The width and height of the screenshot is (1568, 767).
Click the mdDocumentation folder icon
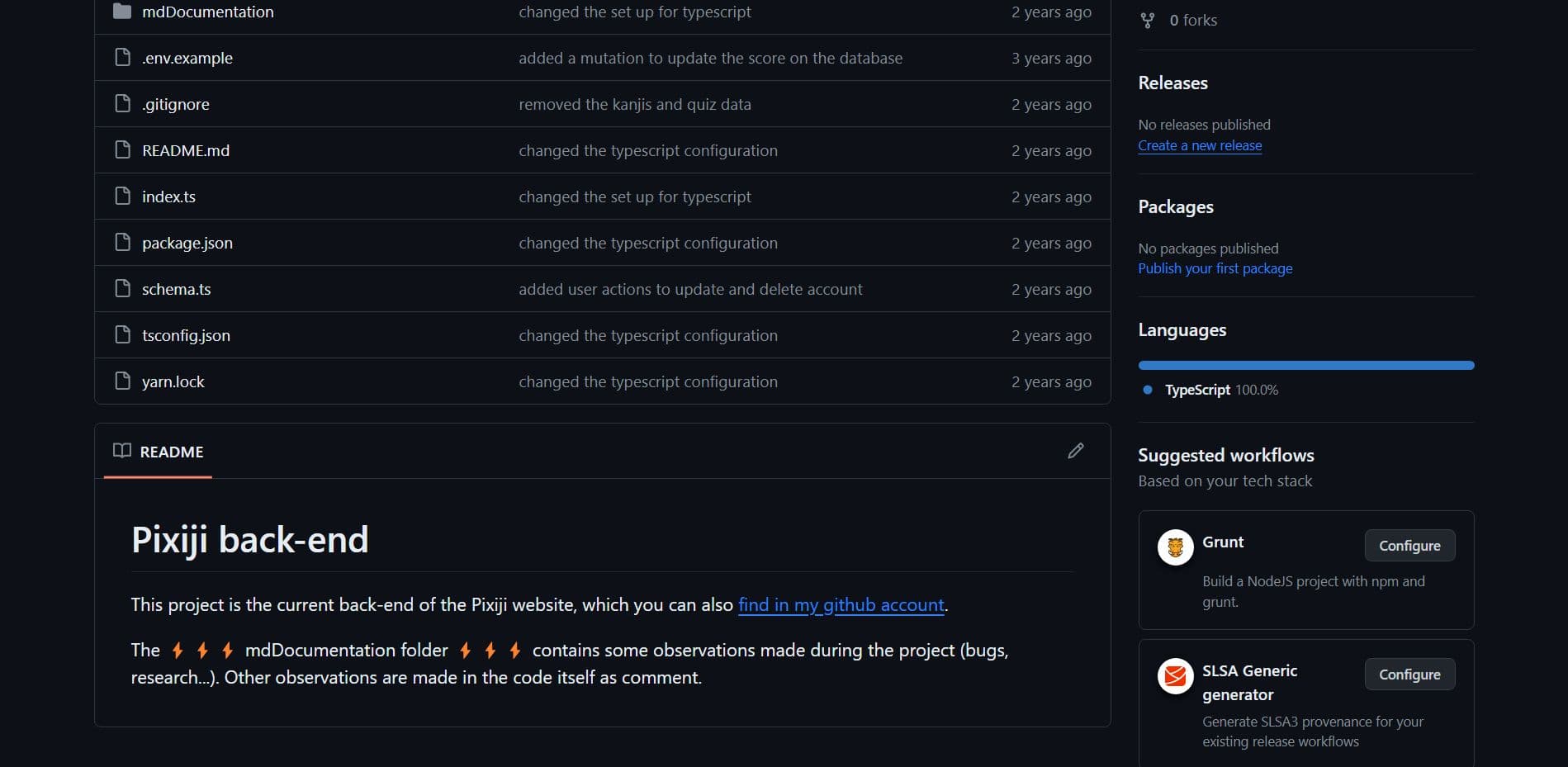pos(122,12)
